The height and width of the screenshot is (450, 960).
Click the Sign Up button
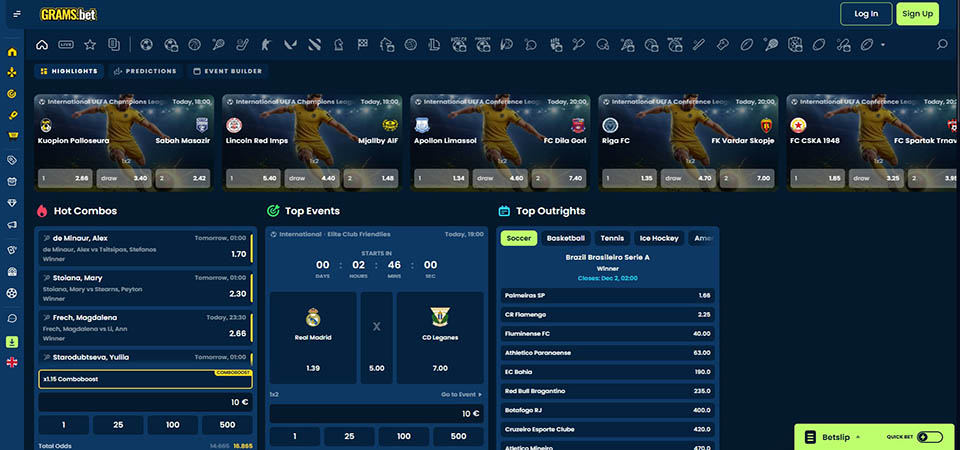tap(917, 14)
